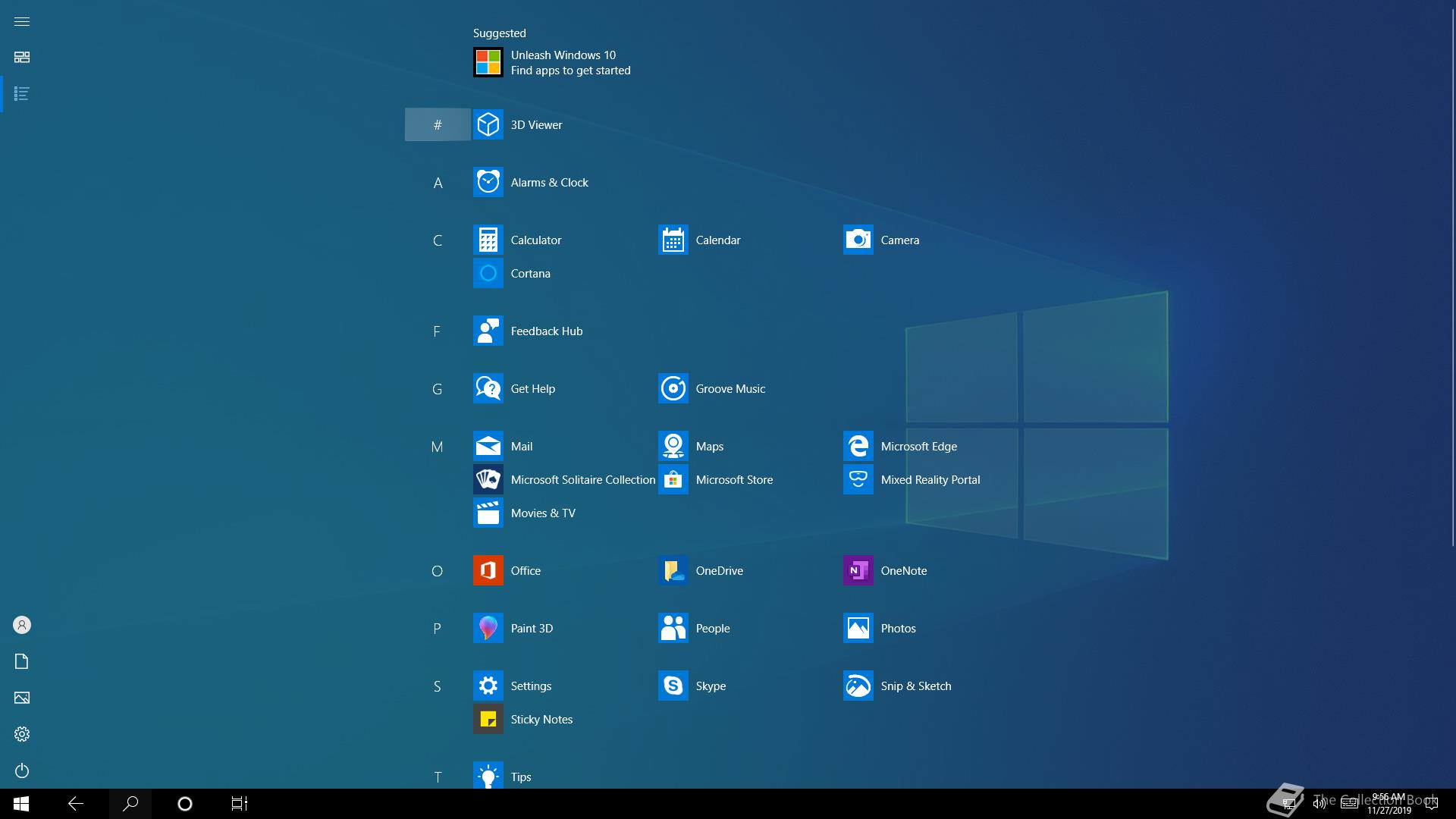Open taskbar Search
This screenshot has width=1456, height=819.
pos(130,804)
